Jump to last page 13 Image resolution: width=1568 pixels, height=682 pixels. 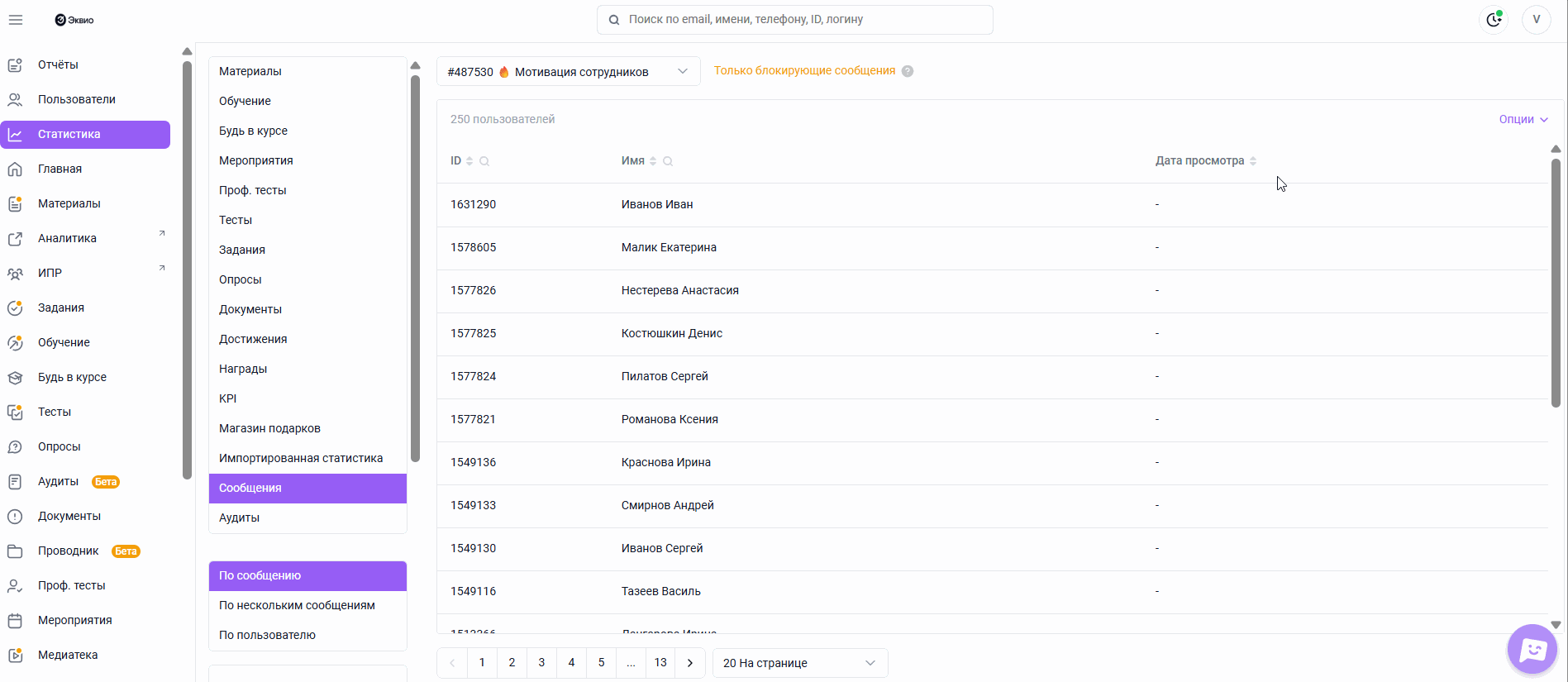(660, 663)
